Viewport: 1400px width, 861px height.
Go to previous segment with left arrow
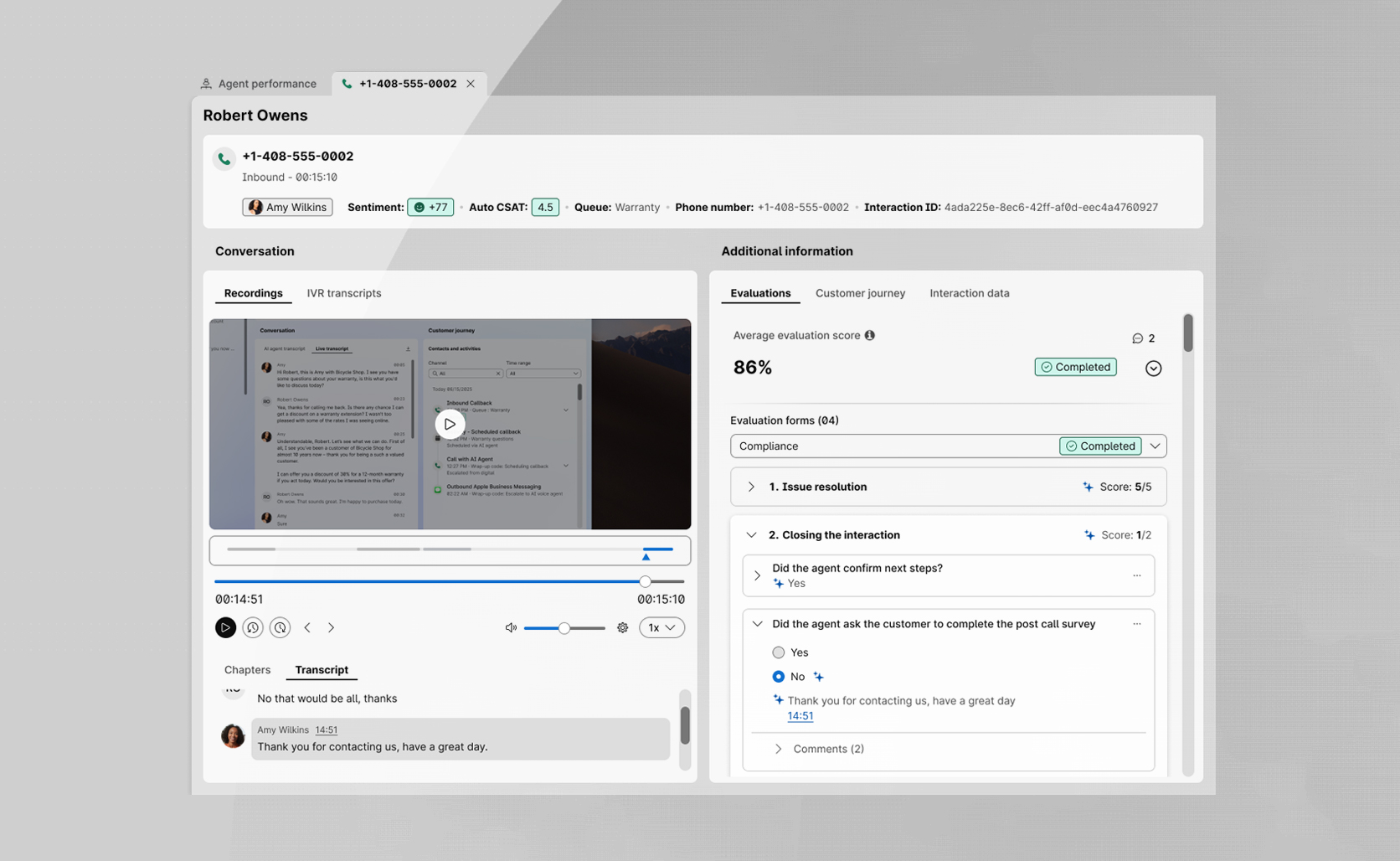[307, 627]
